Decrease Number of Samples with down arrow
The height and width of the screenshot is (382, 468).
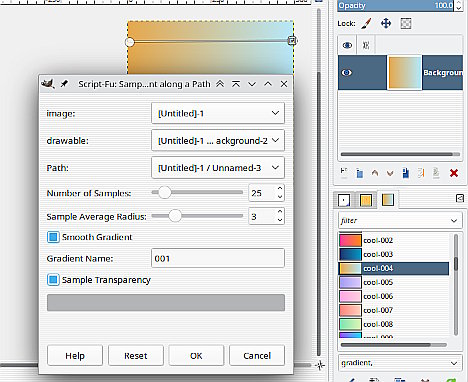coord(280,197)
